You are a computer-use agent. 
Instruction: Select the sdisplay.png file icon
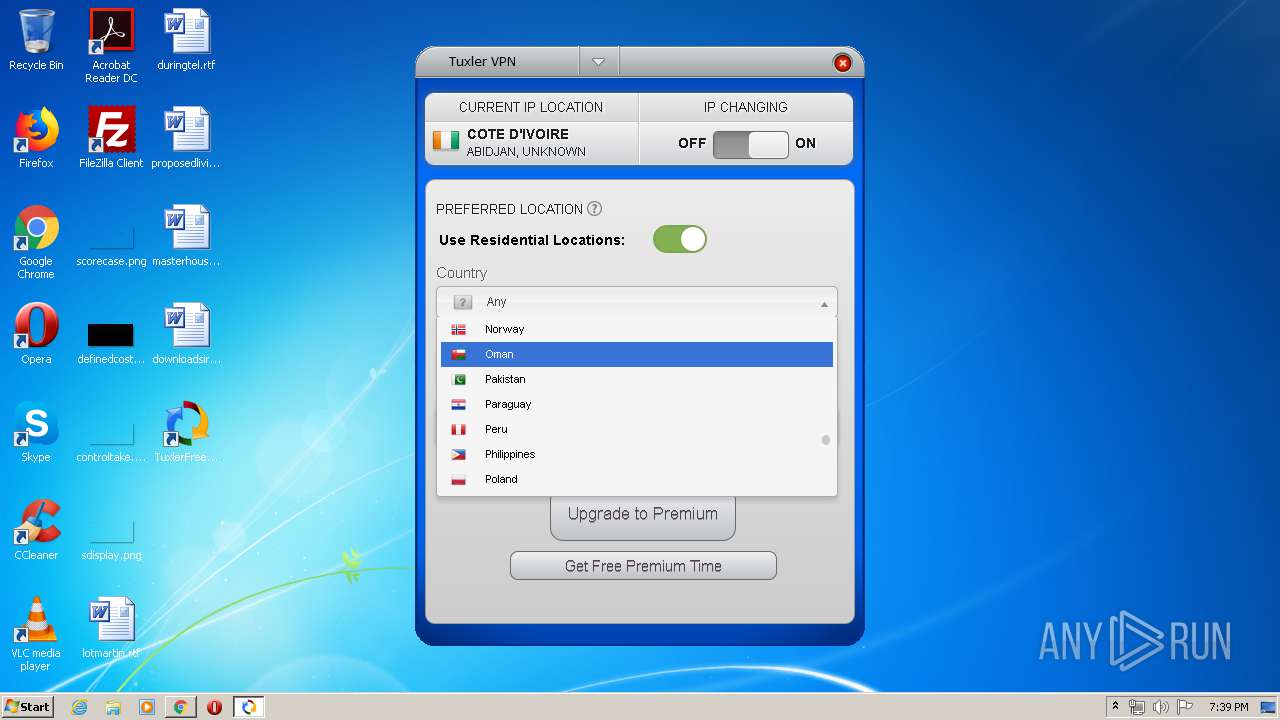(x=111, y=540)
